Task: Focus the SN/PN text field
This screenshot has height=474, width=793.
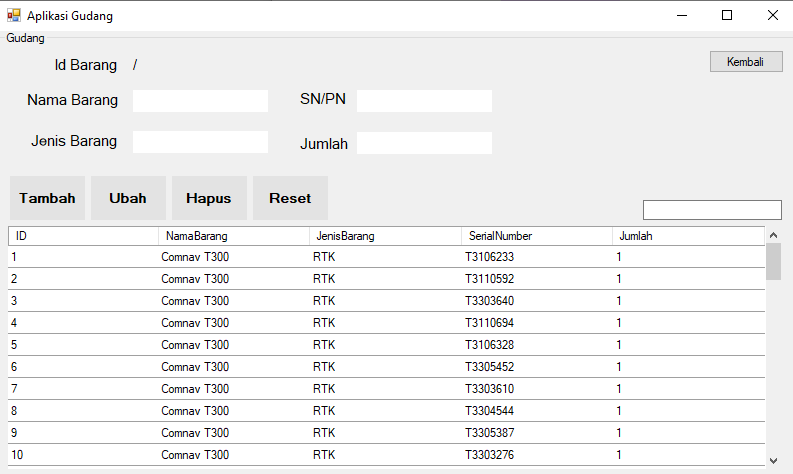Action: pos(424,101)
